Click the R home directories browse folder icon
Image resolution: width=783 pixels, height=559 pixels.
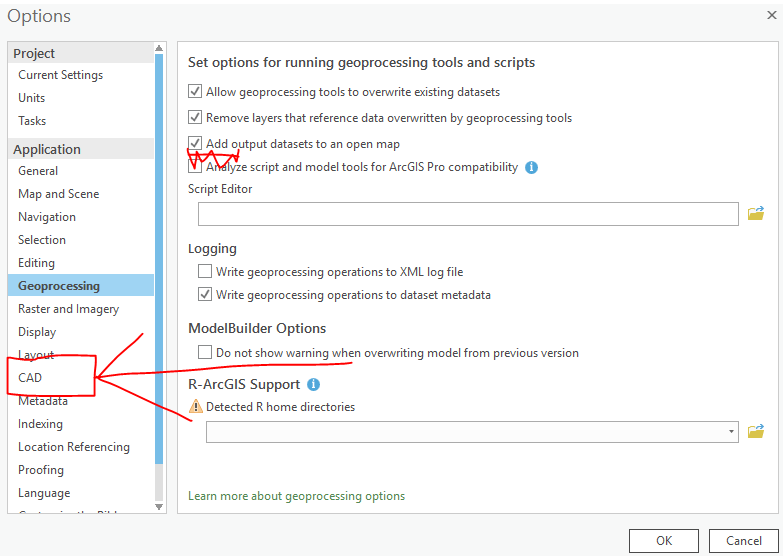[x=756, y=431]
